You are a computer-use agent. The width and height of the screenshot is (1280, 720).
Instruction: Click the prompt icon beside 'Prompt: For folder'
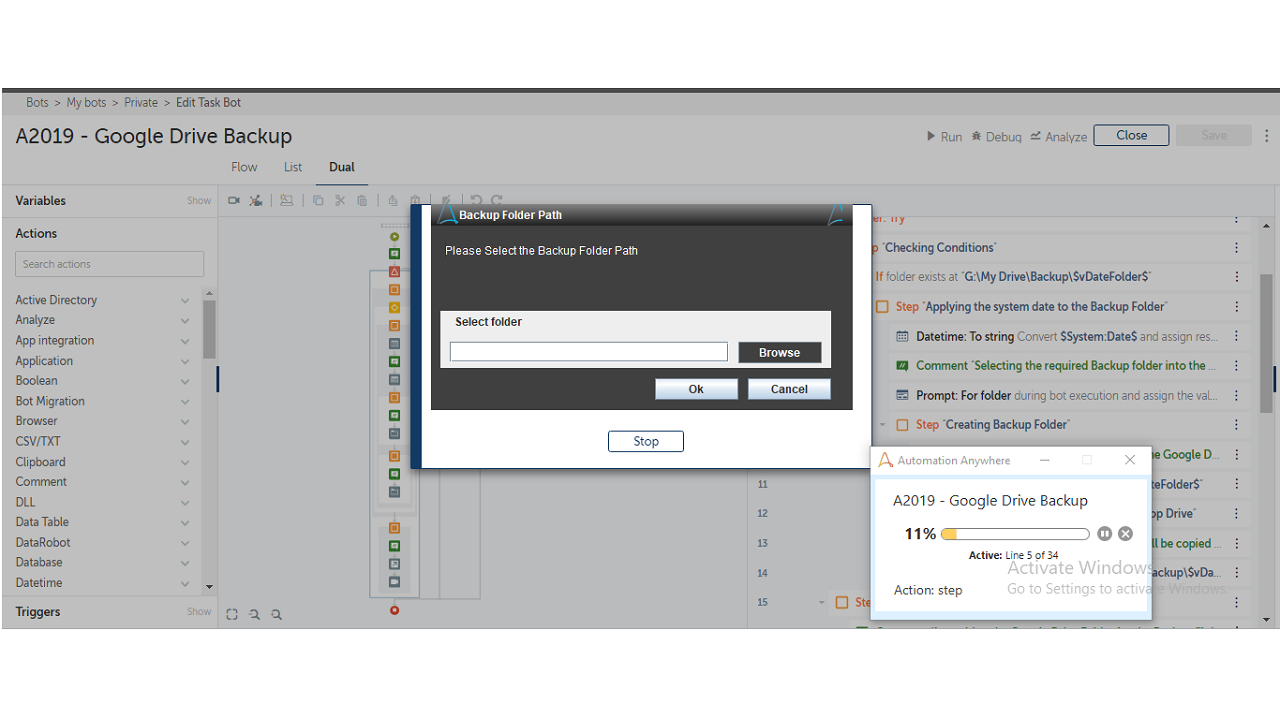(902, 395)
